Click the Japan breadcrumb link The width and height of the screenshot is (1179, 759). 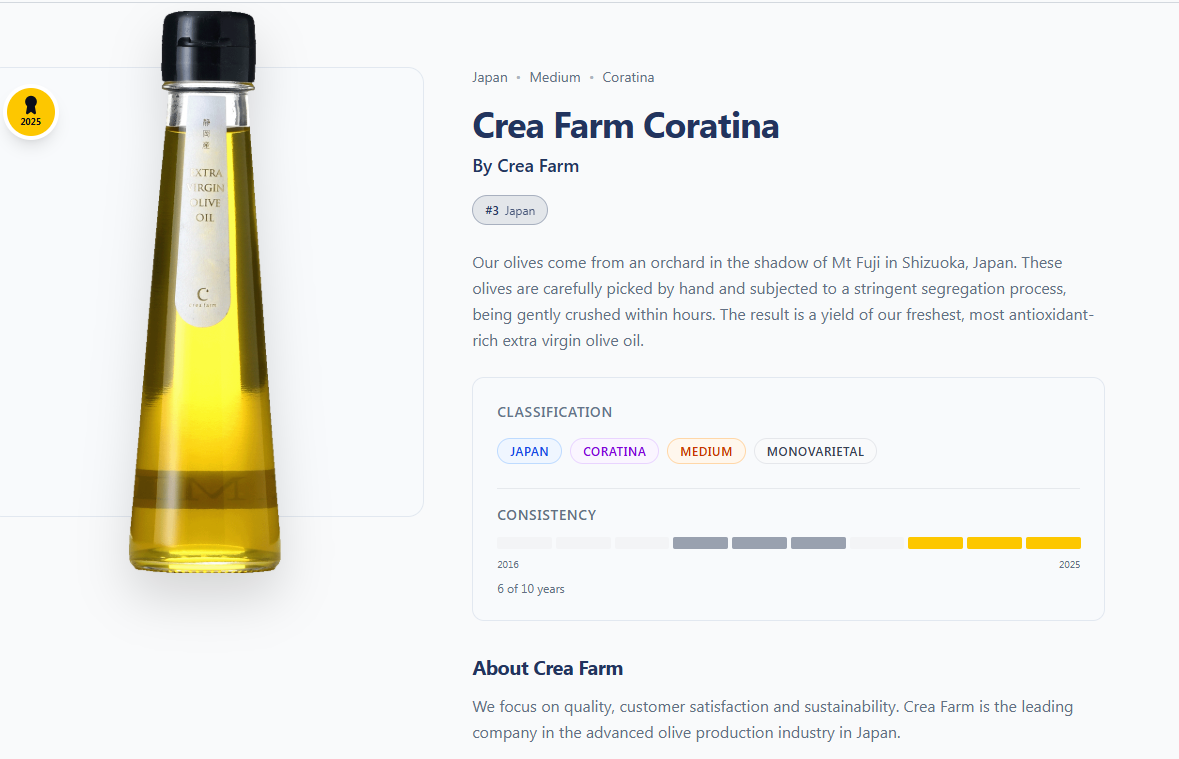tap(490, 78)
